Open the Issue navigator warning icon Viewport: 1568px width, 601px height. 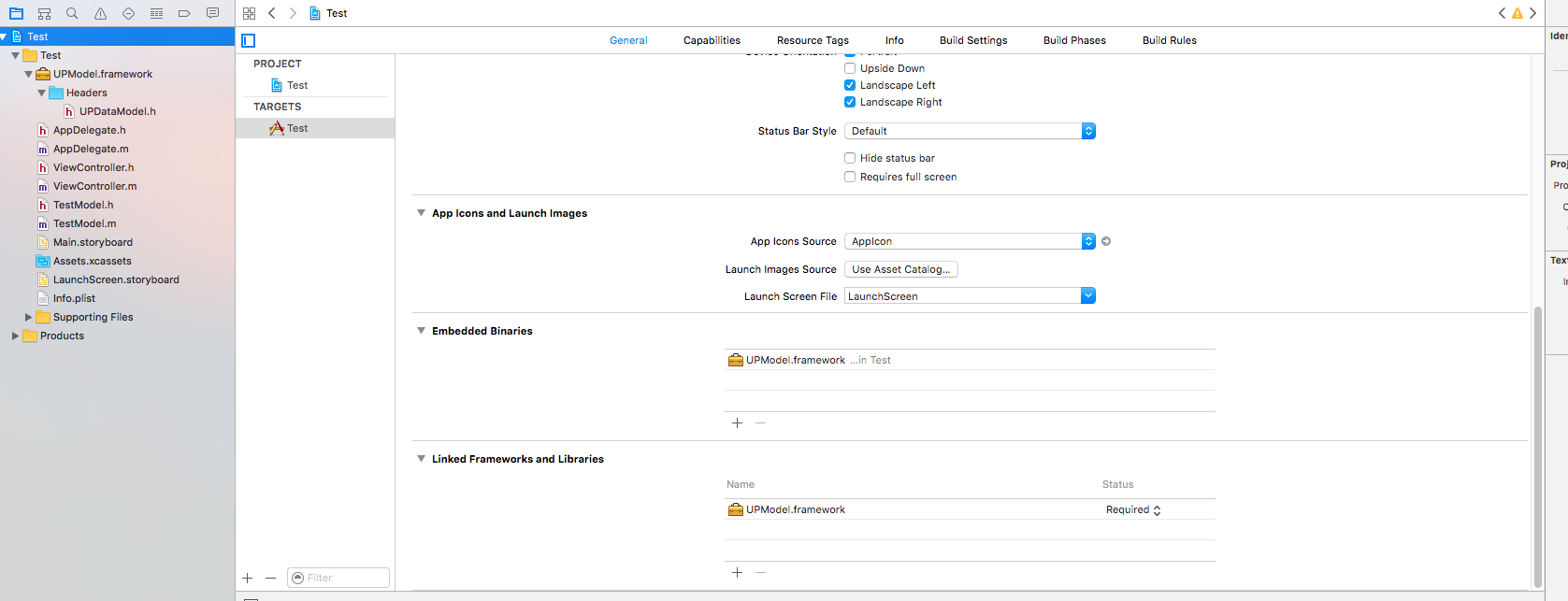pyautogui.click(x=100, y=13)
